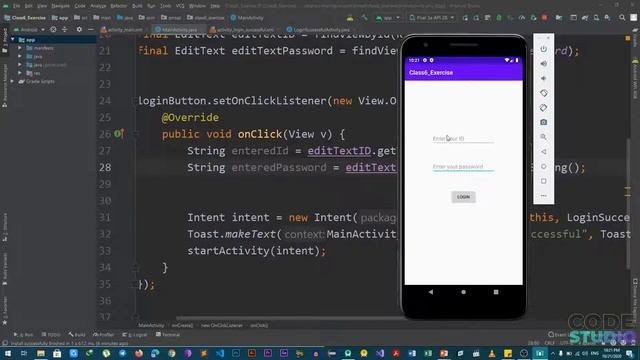Open emulator extended controls (three dots)
The width and height of the screenshot is (640, 360).
[x=543, y=196]
